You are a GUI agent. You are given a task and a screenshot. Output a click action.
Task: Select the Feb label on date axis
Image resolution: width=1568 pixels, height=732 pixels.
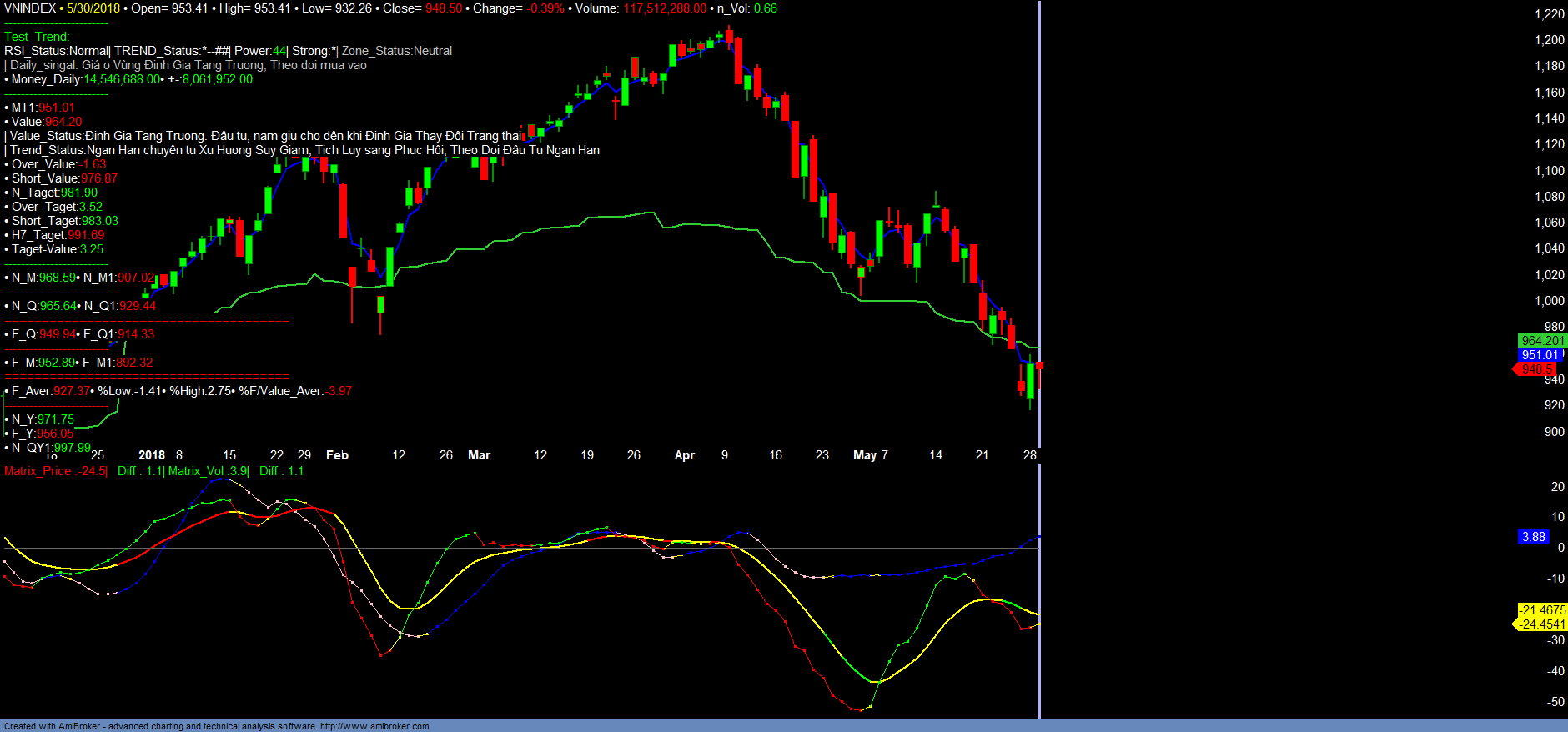337,455
